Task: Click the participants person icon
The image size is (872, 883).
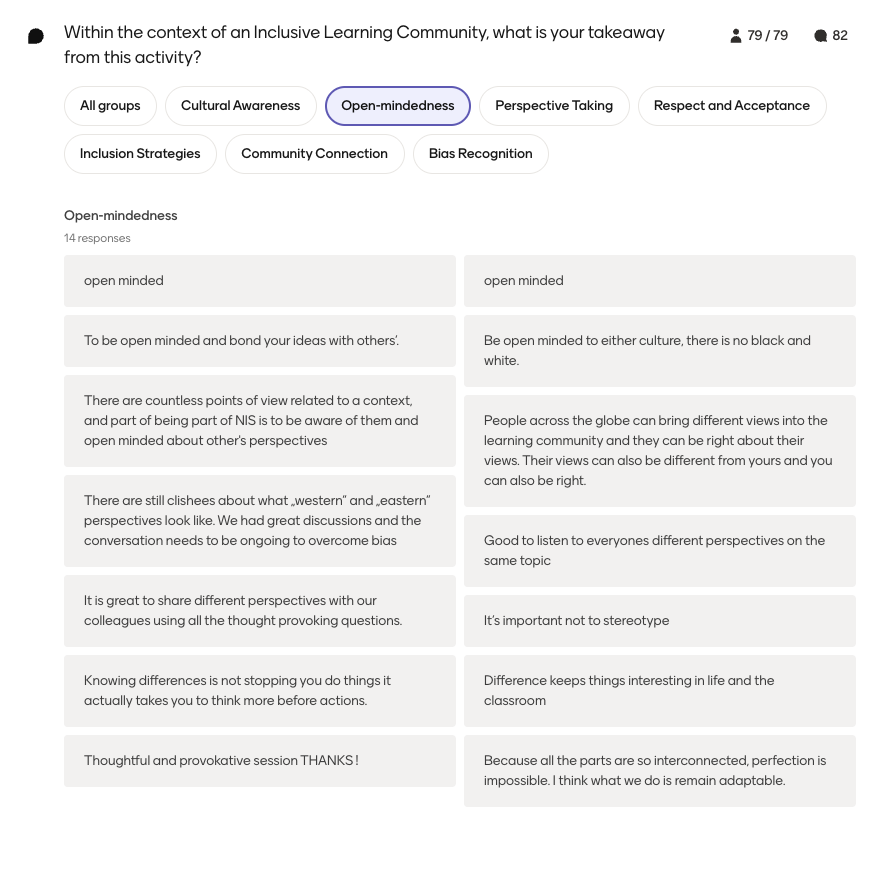Action: (x=736, y=35)
